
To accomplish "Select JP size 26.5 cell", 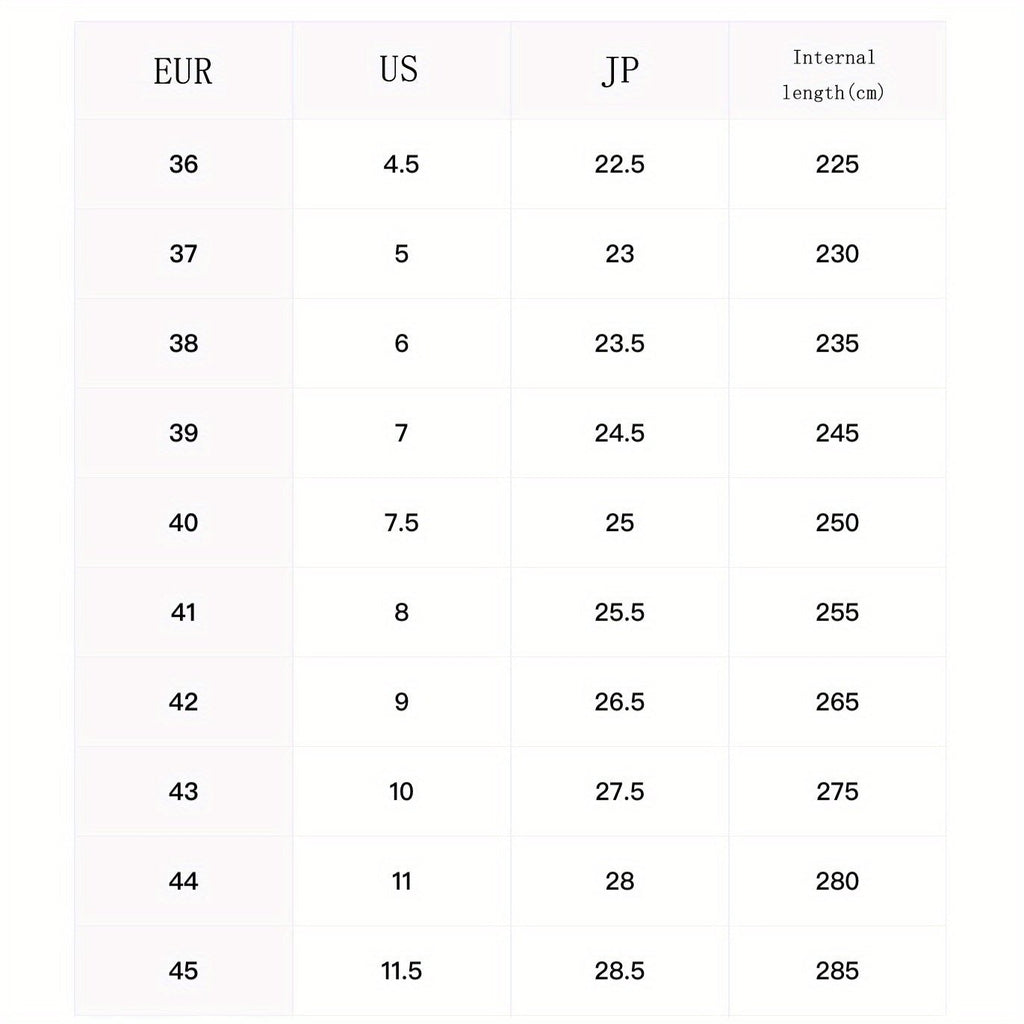I will 619,702.
